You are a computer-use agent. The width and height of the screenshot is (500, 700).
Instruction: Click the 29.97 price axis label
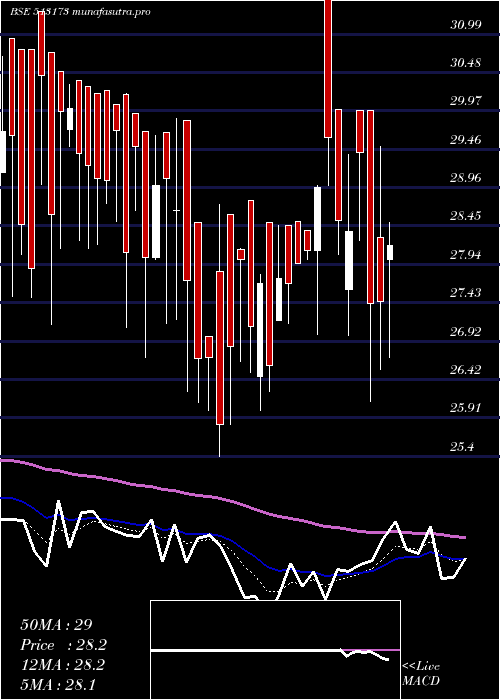tap(466, 101)
